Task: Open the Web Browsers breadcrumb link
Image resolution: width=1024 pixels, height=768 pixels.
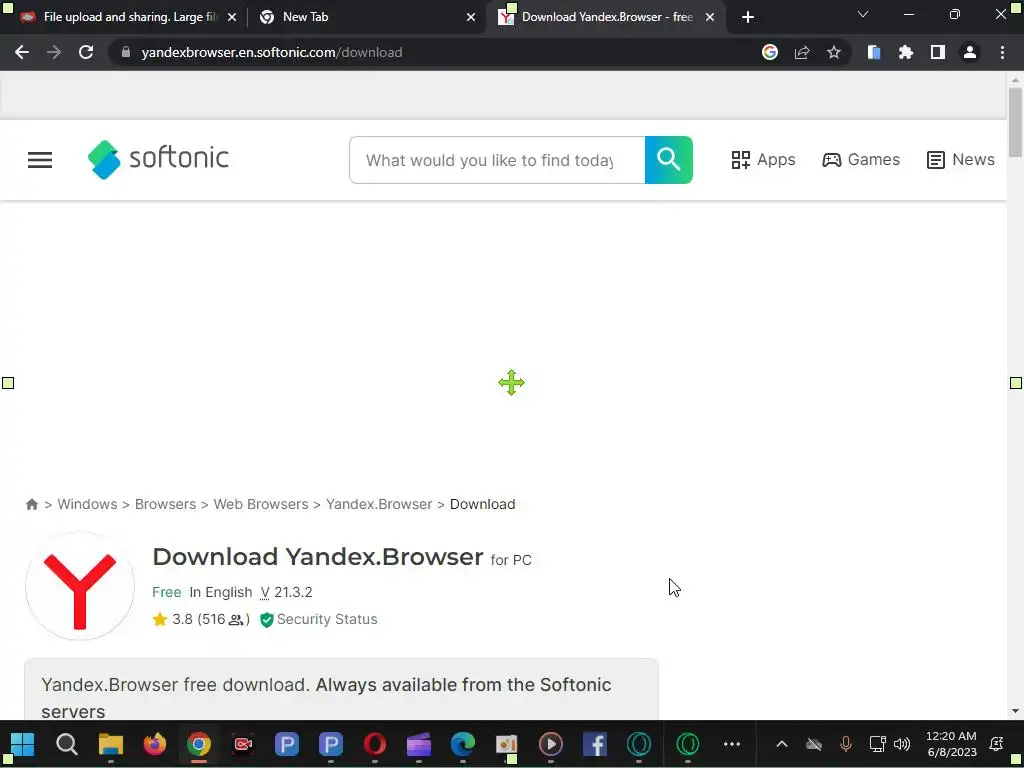Action: [x=261, y=504]
